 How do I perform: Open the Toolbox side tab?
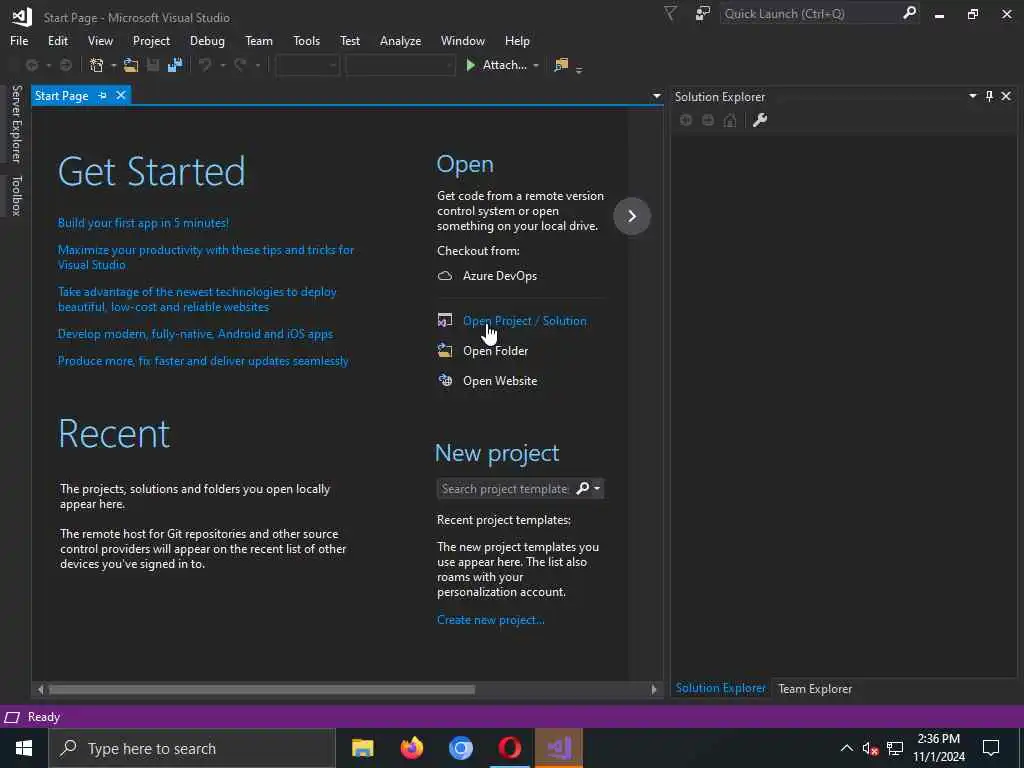pos(16,195)
